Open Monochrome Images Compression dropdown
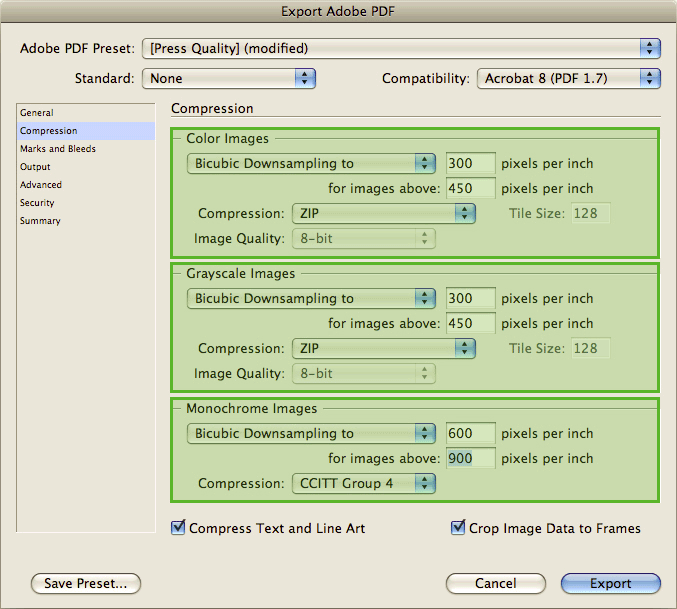Viewport: 677px width, 609px height. (x=364, y=484)
